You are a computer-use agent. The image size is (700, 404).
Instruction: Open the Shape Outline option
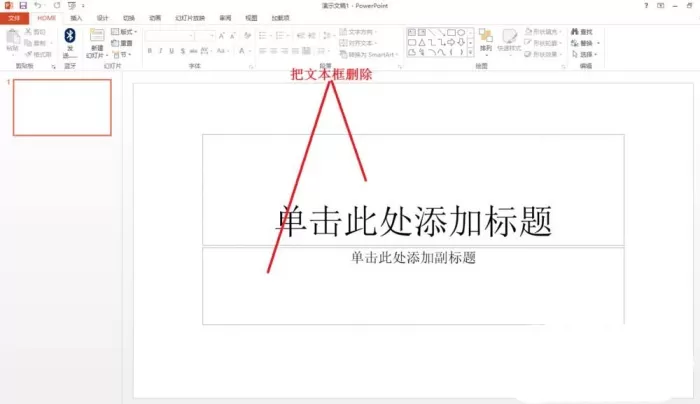543,43
